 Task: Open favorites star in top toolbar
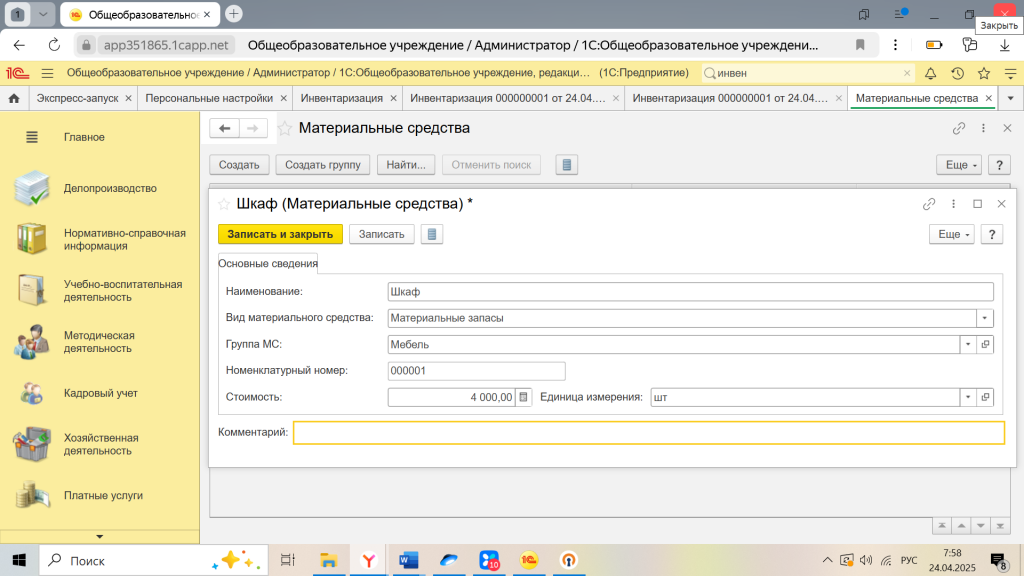984,73
